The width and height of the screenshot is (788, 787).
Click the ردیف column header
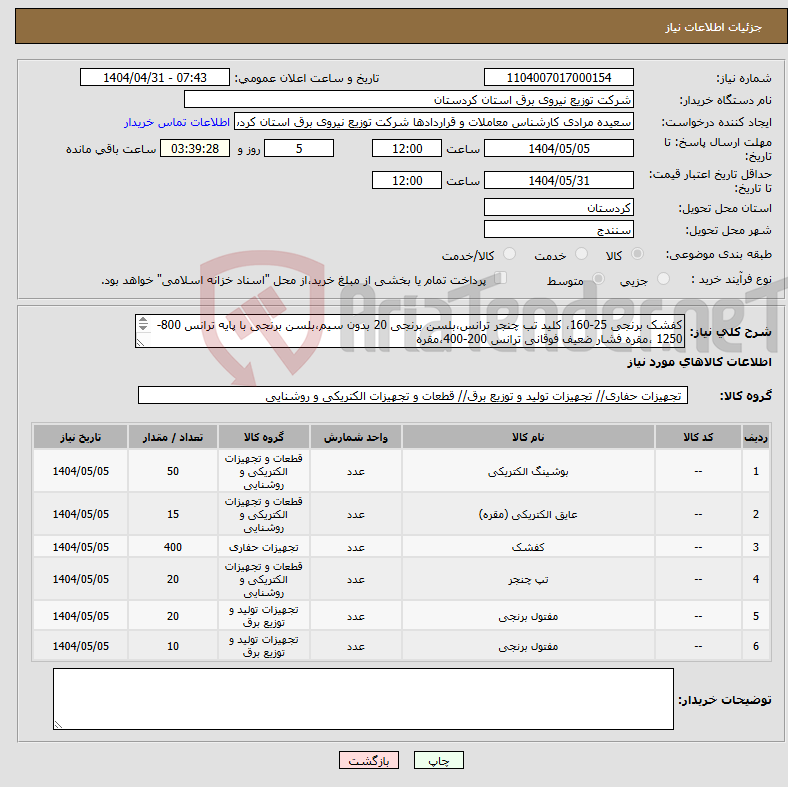pos(756,437)
